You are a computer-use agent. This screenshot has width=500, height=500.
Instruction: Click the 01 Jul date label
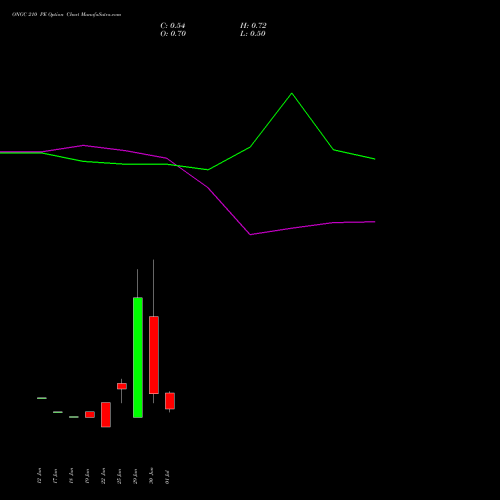[167, 477]
